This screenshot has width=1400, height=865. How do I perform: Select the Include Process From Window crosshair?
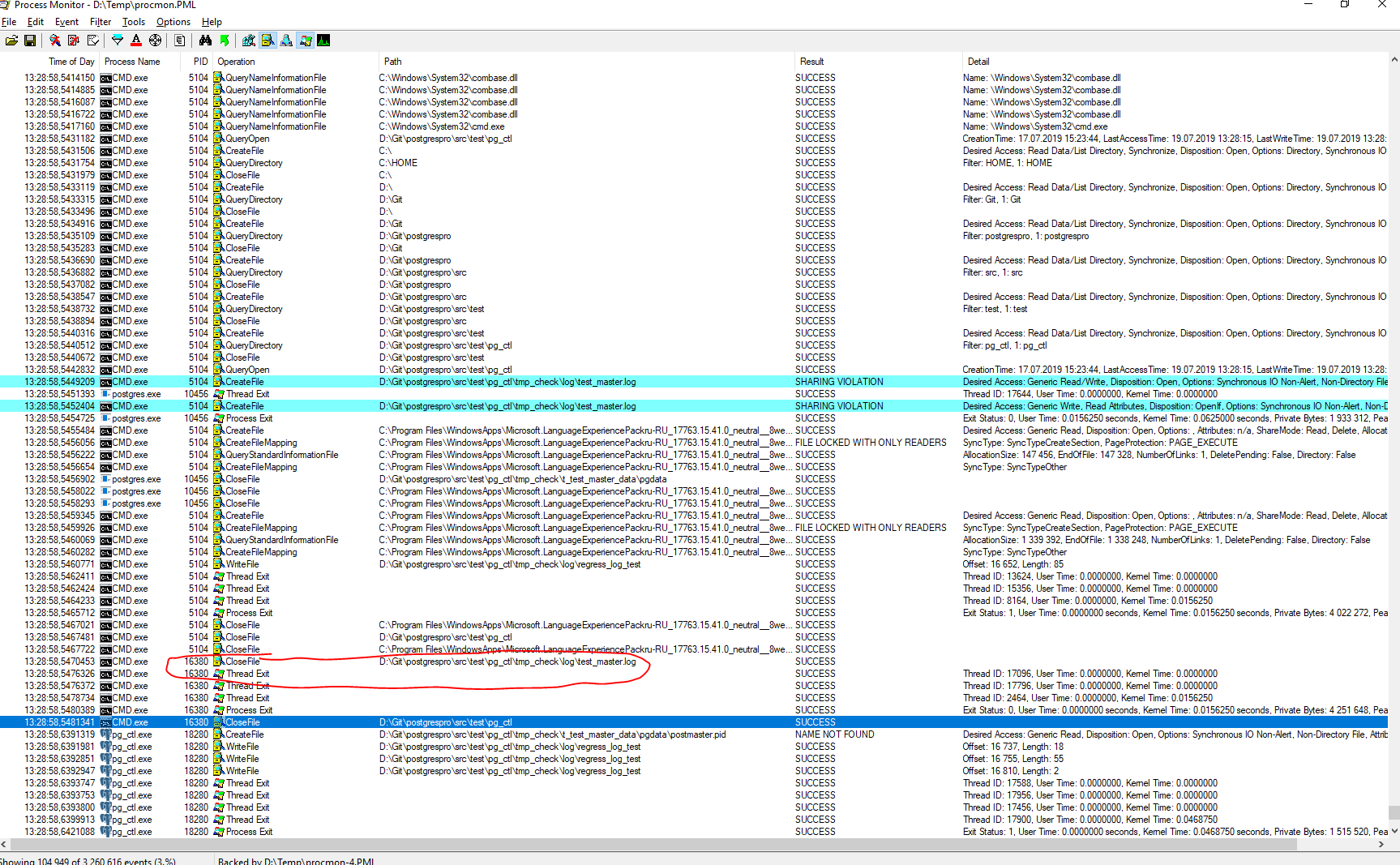[x=155, y=41]
